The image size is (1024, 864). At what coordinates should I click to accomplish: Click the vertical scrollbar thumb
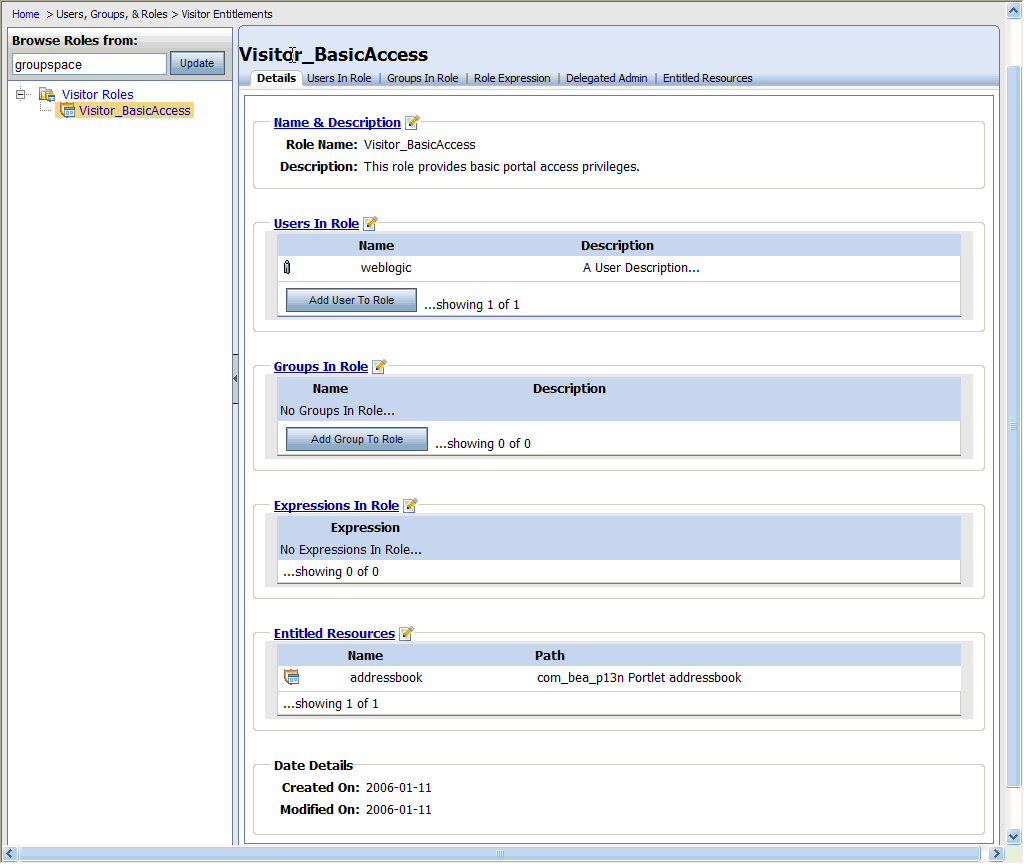click(x=1013, y=426)
